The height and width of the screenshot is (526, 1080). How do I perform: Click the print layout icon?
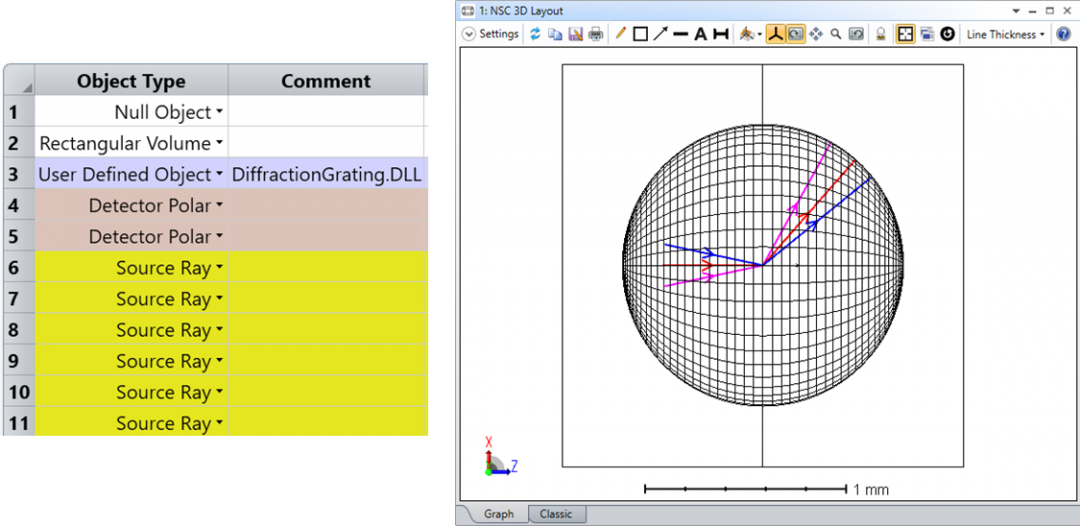[596, 34]
